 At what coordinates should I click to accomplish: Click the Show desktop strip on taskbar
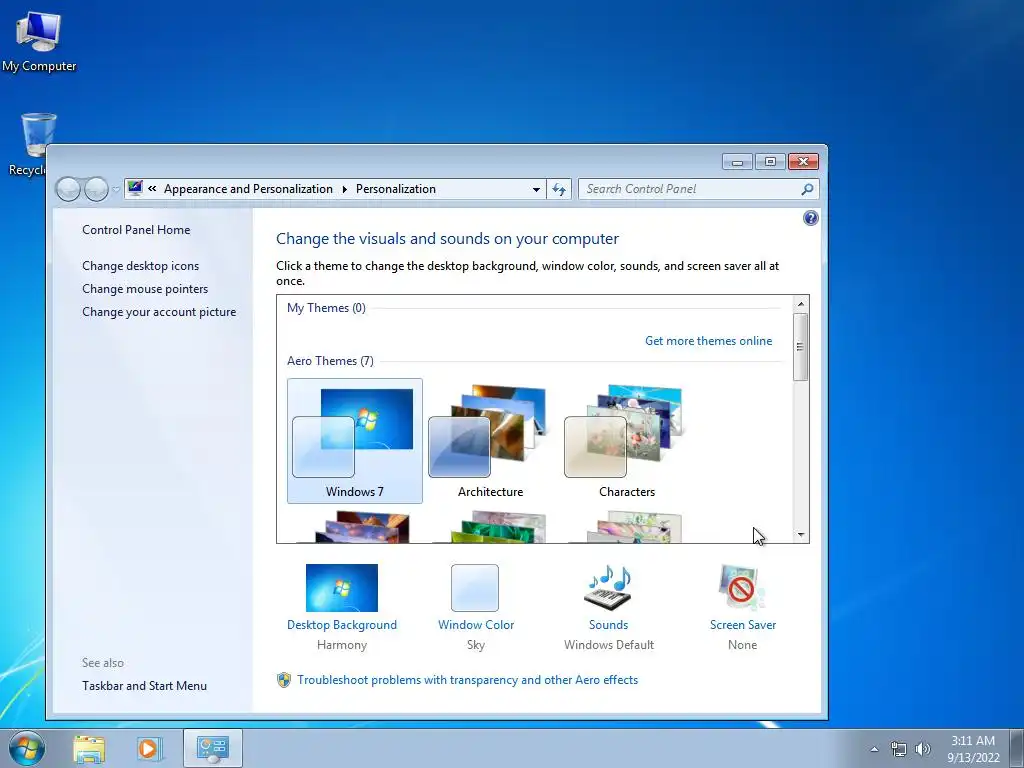(x=1017, y=748)
